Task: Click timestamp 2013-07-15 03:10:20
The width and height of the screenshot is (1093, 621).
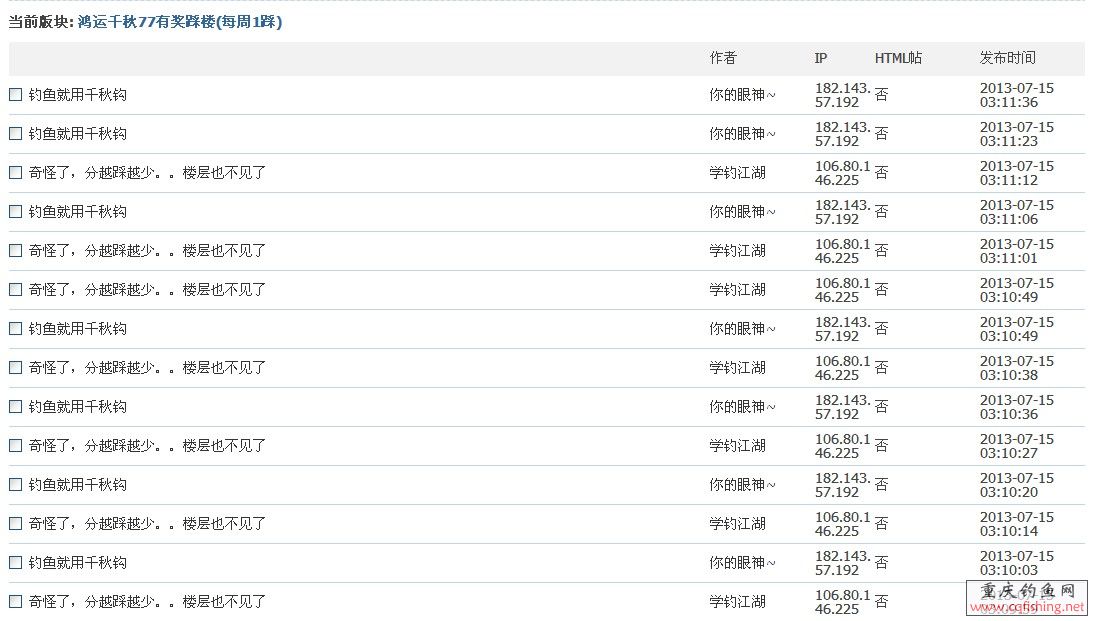Action: click(x=1017, y=485)
